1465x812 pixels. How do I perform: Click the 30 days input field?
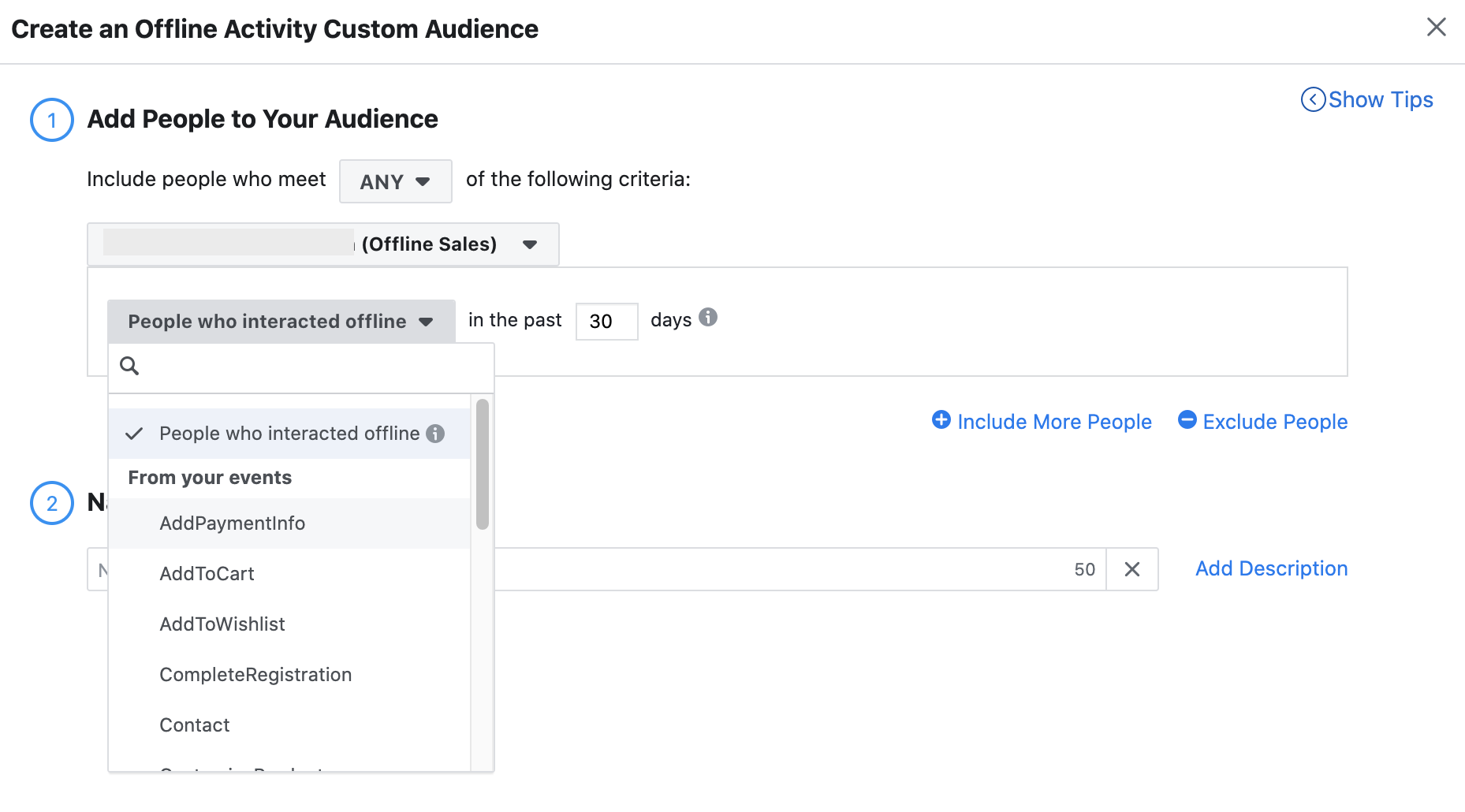(x=606, y=321)
